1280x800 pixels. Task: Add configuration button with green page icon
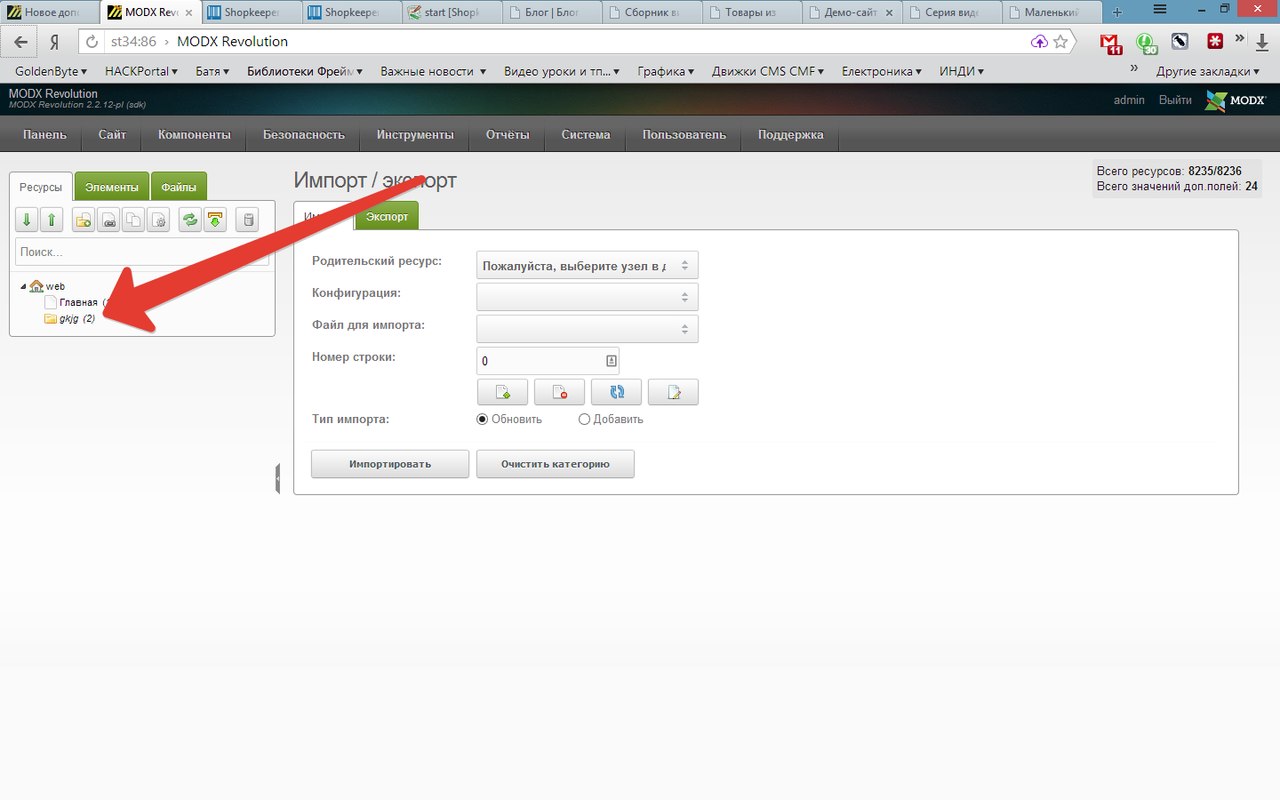(503, 392)
